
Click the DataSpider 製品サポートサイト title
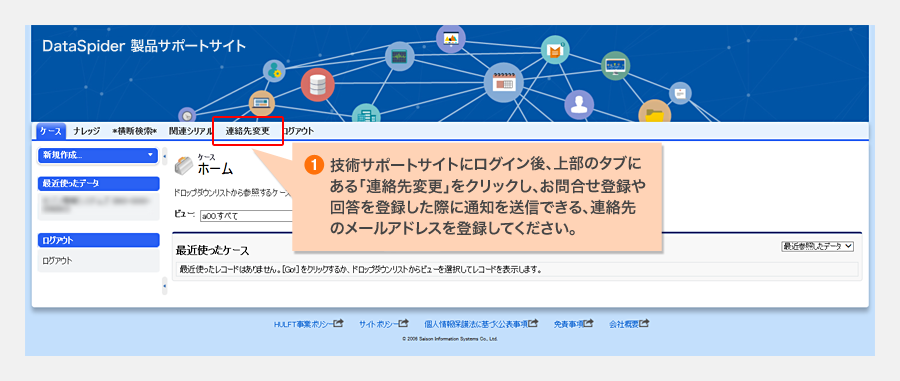144,46
